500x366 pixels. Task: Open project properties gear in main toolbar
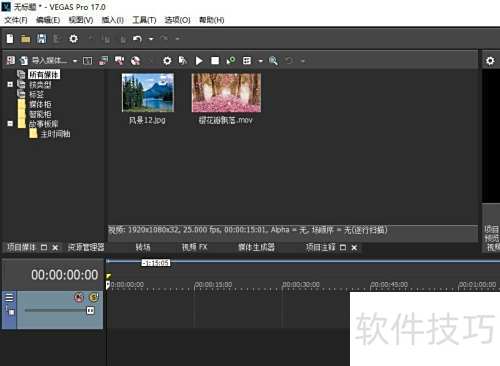[73, 39]
